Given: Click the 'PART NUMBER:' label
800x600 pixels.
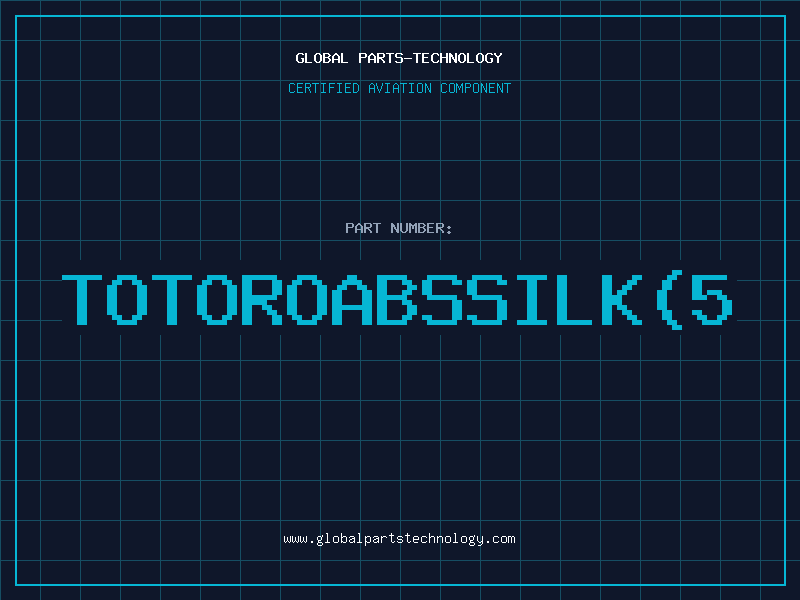Looking at the screenshot, I should point(399,228).
